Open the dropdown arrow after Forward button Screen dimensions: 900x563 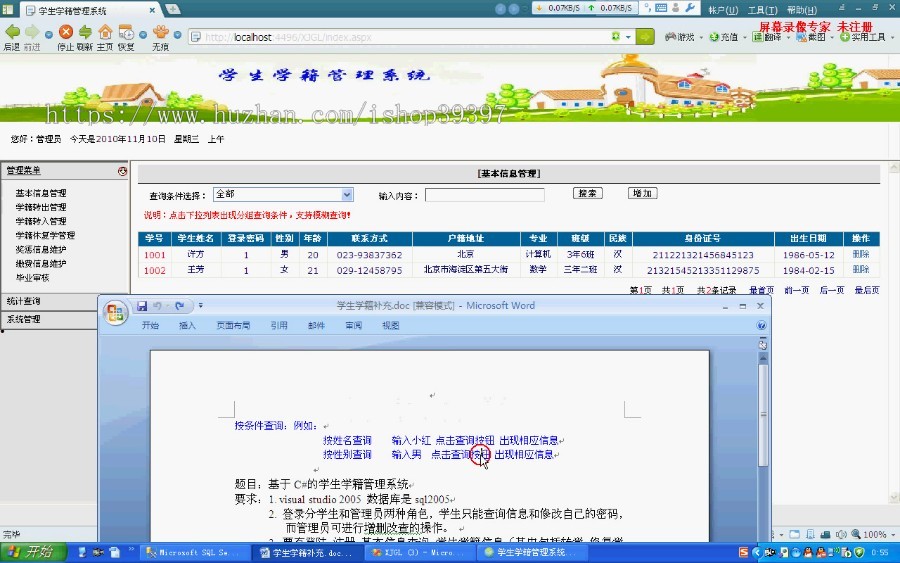coord(49,35)
